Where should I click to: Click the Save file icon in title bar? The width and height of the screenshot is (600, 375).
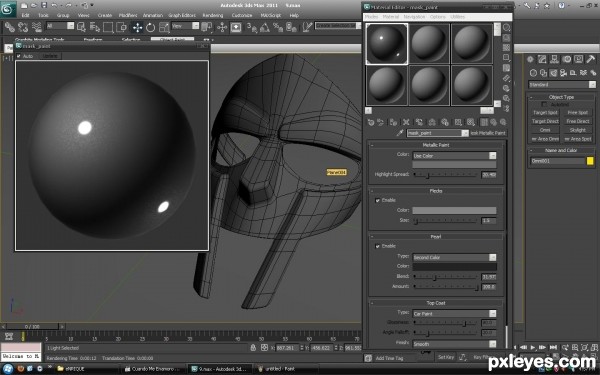click(x=44, y=5)
